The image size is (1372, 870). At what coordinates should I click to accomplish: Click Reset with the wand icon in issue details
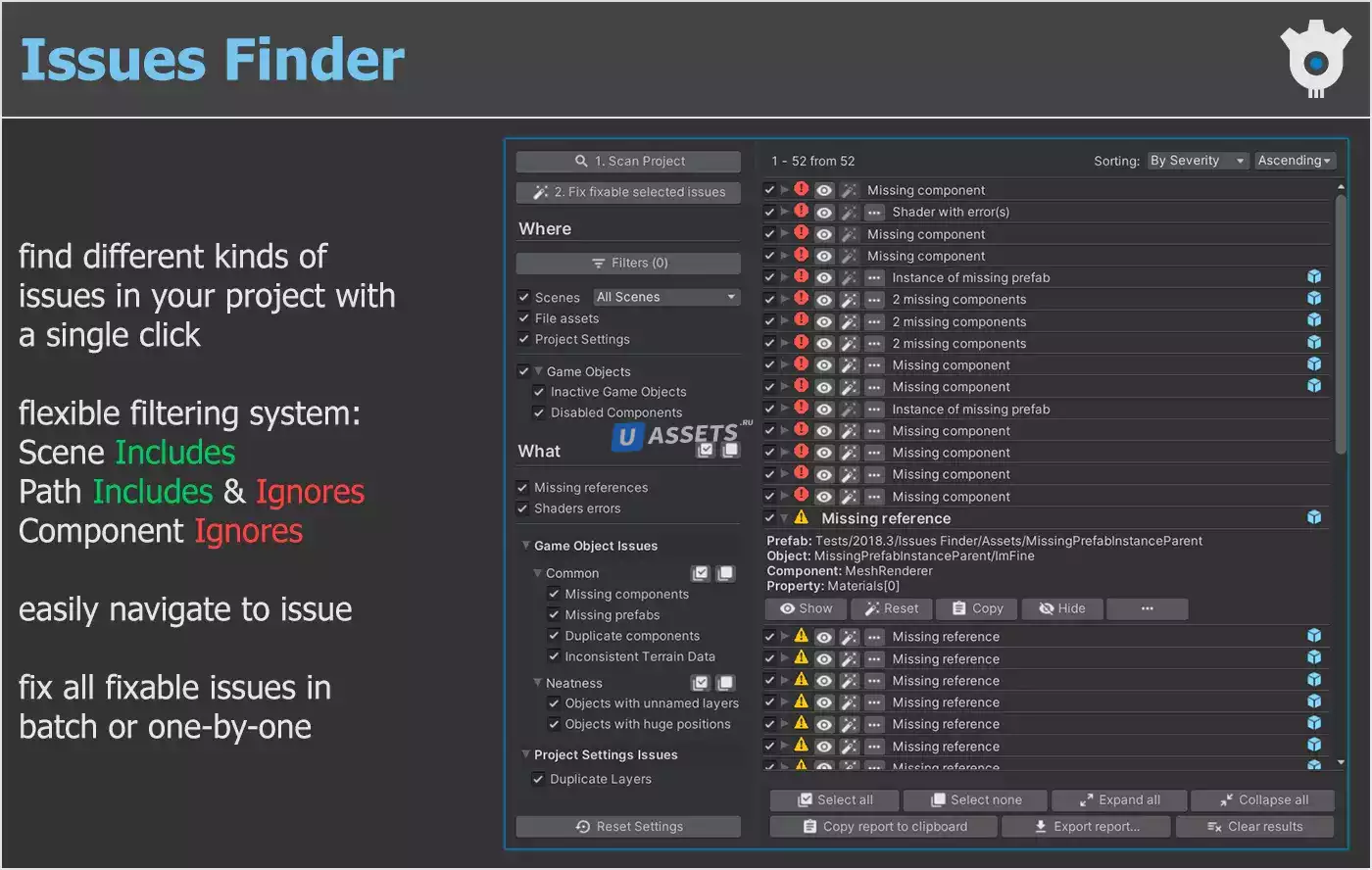[892, 608]
